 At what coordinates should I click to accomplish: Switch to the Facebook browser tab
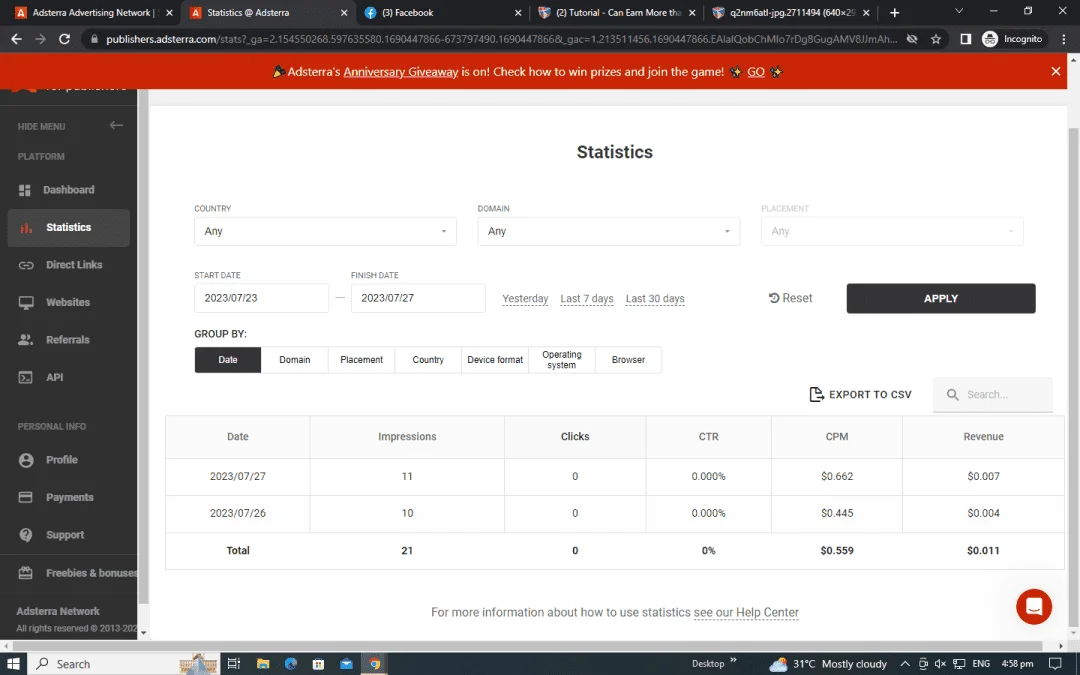pos(441,12)
